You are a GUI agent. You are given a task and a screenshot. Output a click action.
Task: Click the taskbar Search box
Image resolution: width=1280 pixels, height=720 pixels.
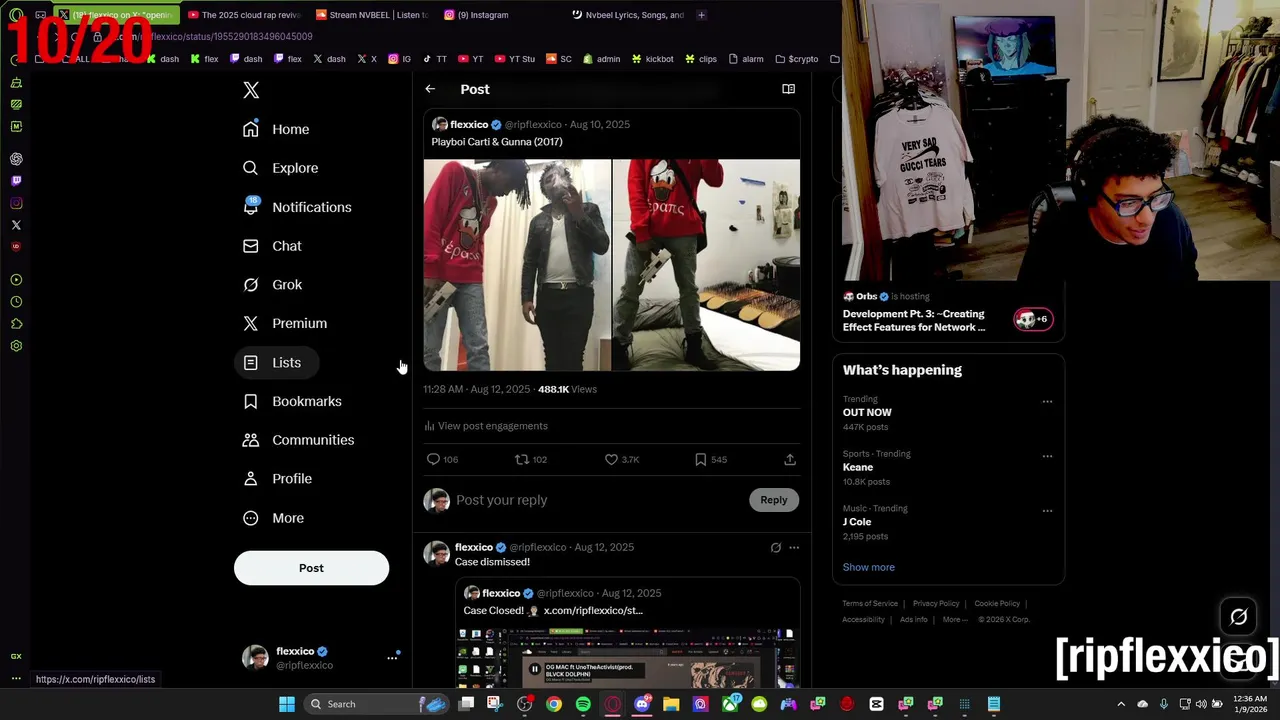376,704
